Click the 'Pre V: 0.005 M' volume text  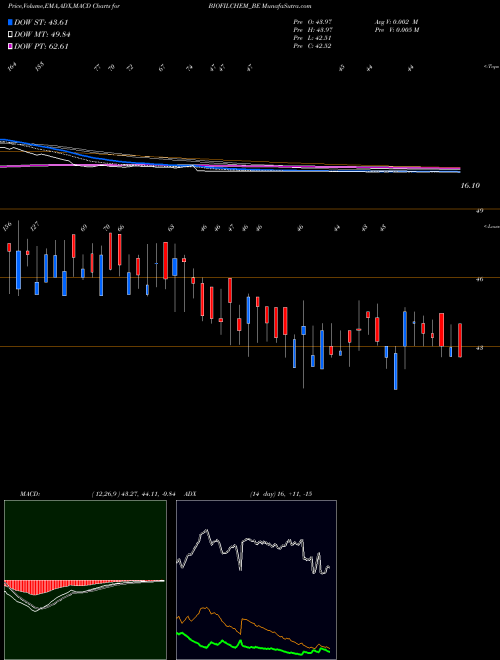396,30
